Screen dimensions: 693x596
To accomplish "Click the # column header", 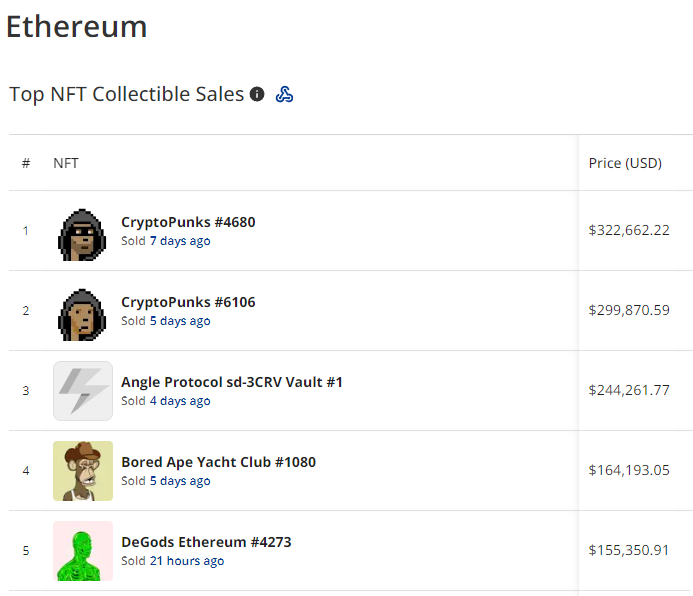I will click(26, 163).
